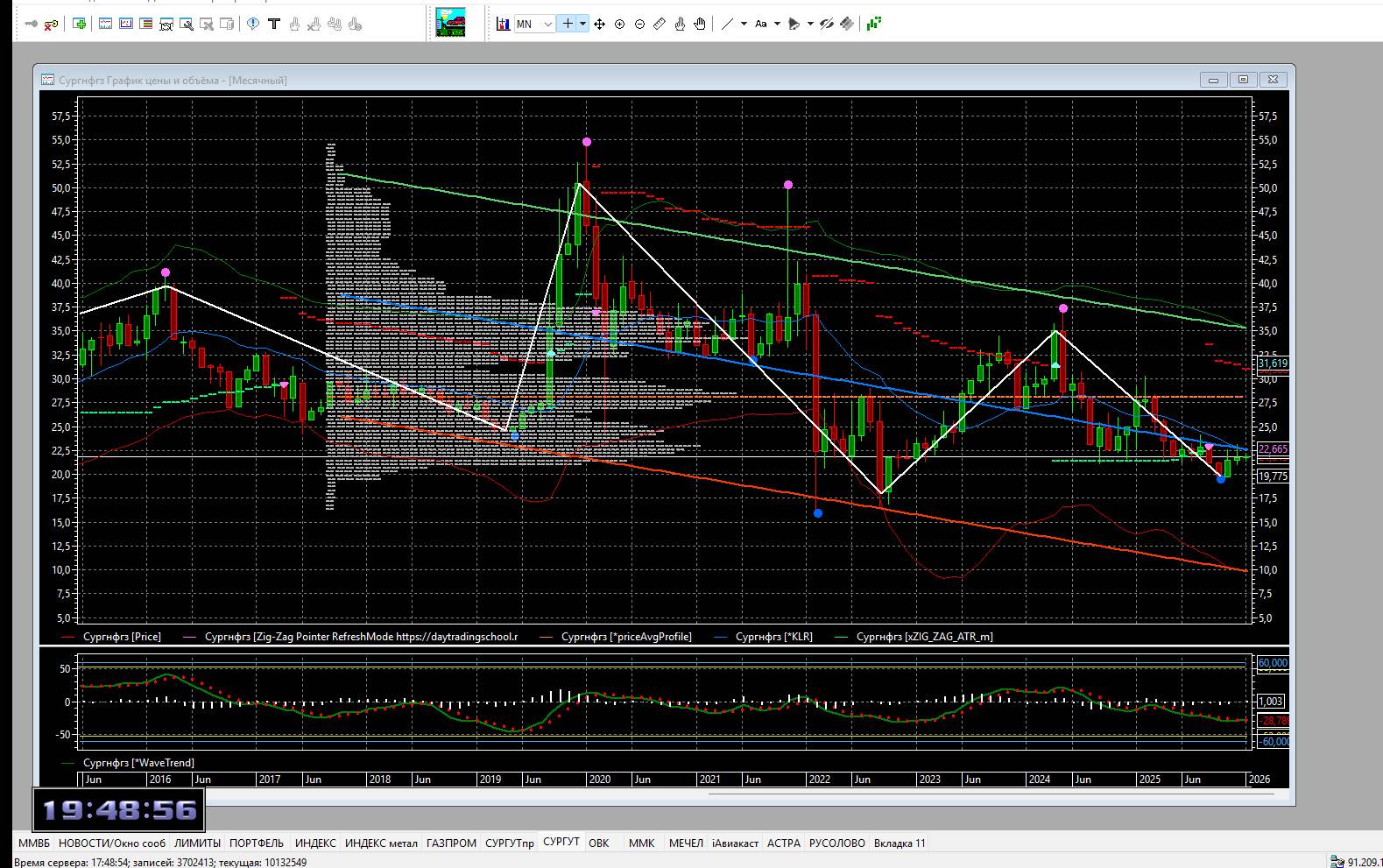This screenshot has width=1383, height=868.
Task: Select the iАвиакаст tab
Action: (x=735, y=843)
